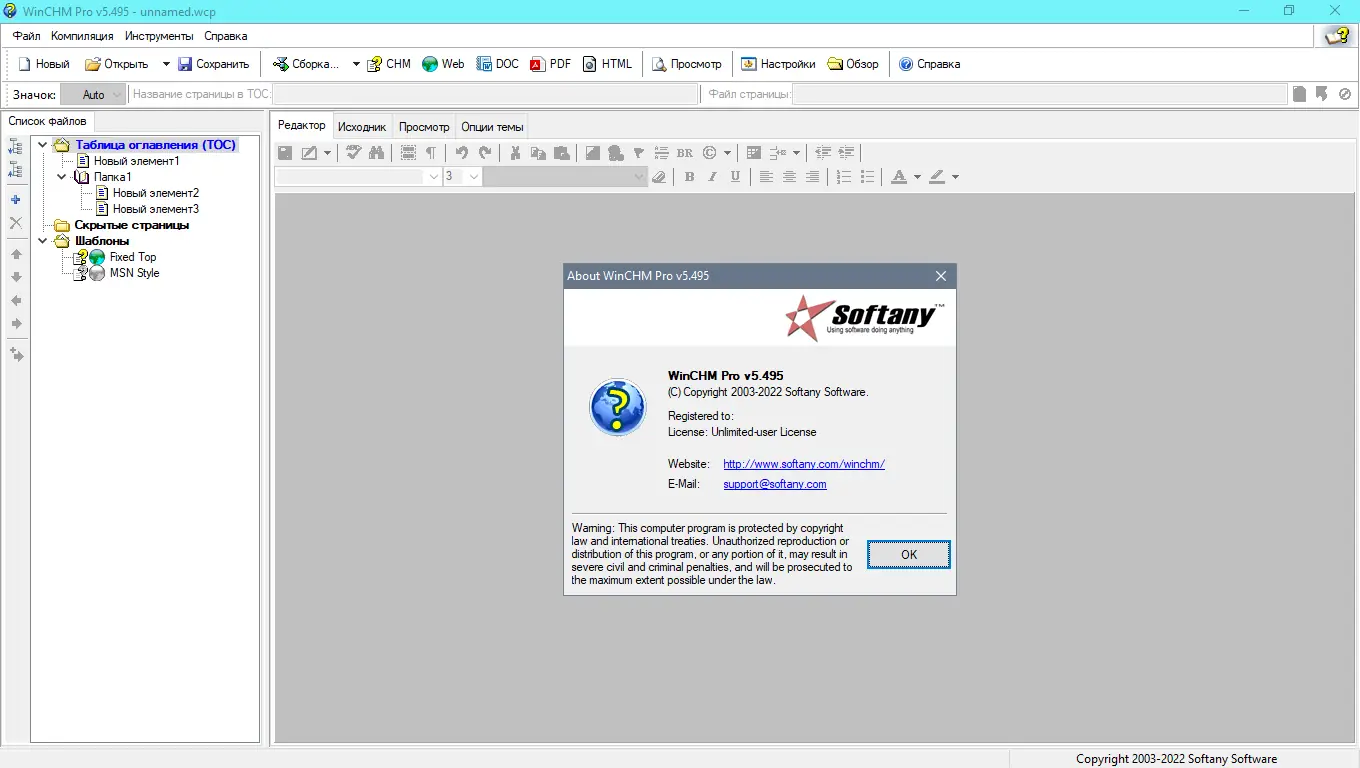
Task: Open the Значок Auto dropdown
Action: pos(93,94)
